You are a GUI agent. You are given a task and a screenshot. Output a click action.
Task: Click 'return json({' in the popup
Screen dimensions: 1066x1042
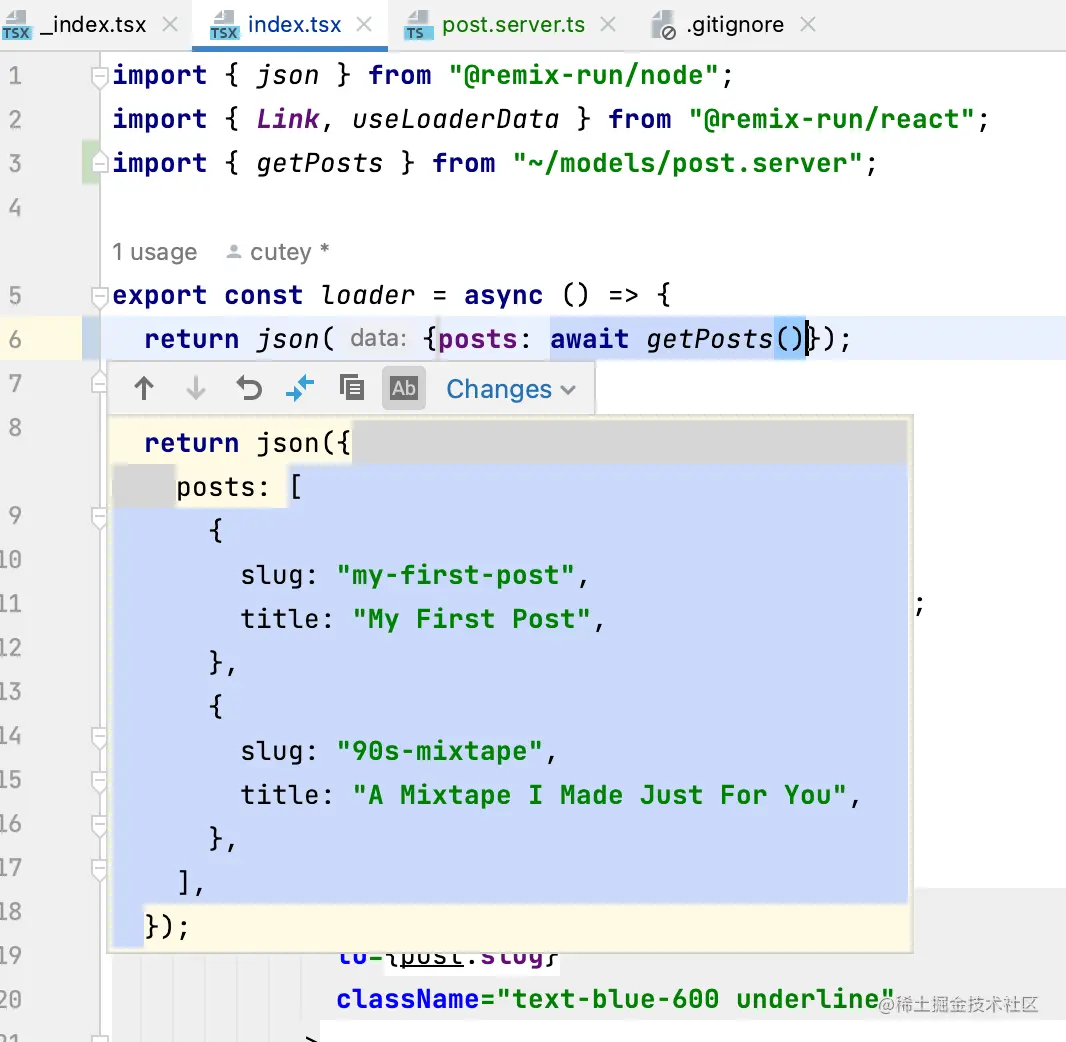tap(247, 443)
